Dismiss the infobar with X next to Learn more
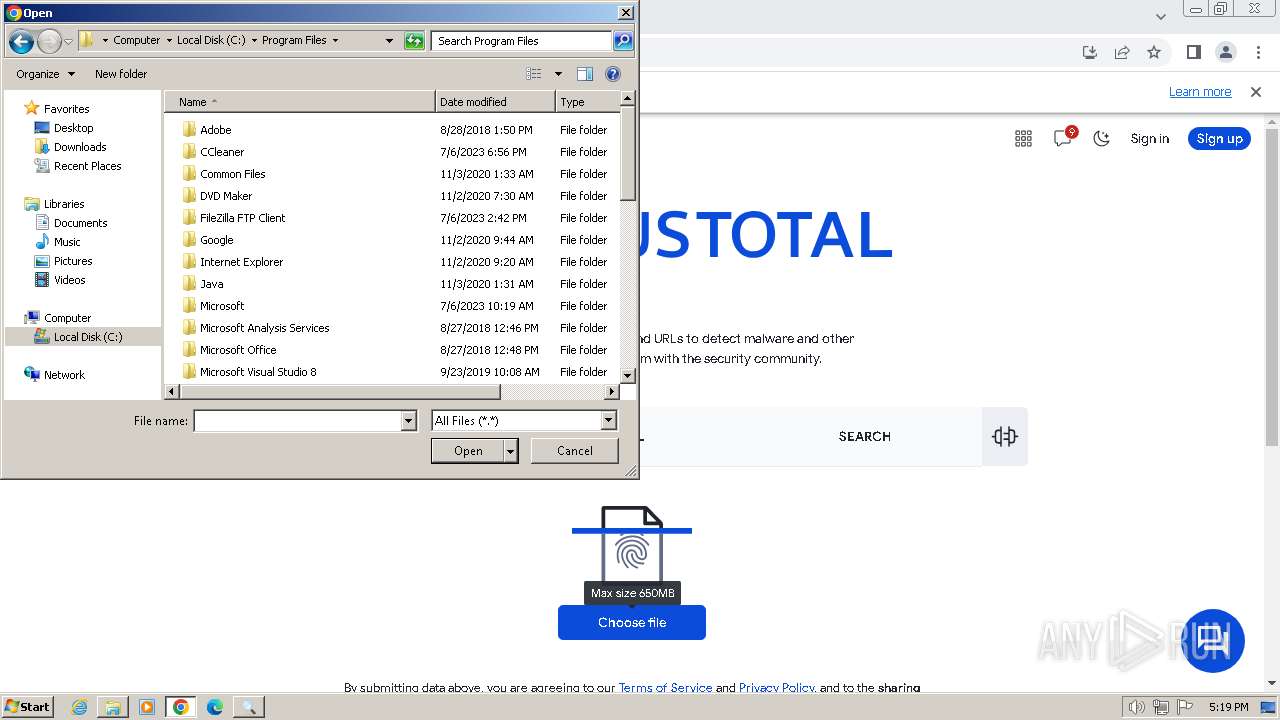The height and width of the screenshot is (720, 1280). pos(1256,92)
